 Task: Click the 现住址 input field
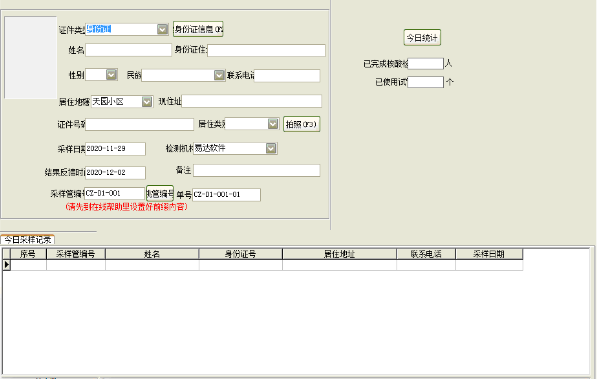[252, 101]
